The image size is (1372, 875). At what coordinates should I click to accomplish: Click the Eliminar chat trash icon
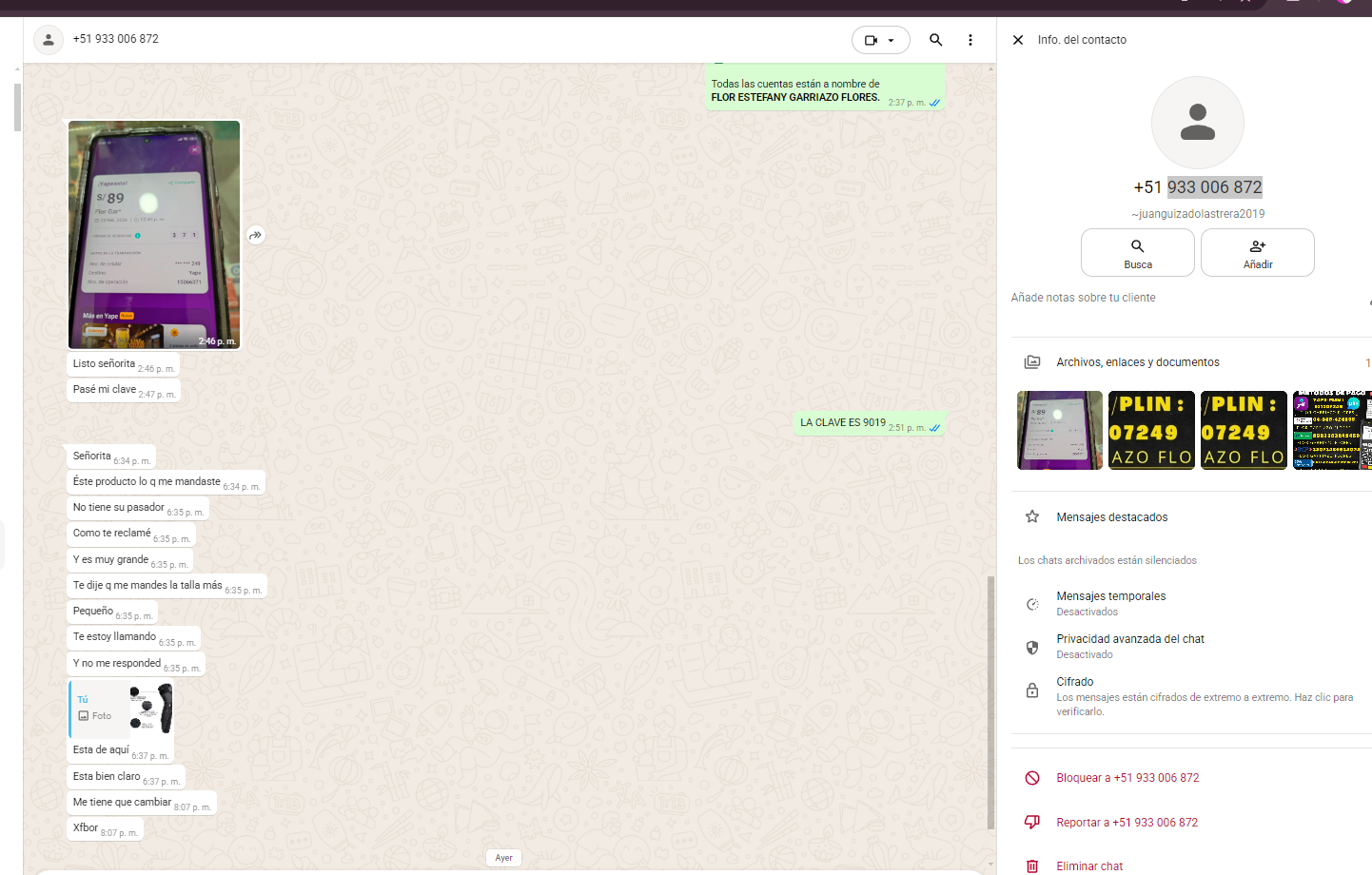(x=1031, y=865)
